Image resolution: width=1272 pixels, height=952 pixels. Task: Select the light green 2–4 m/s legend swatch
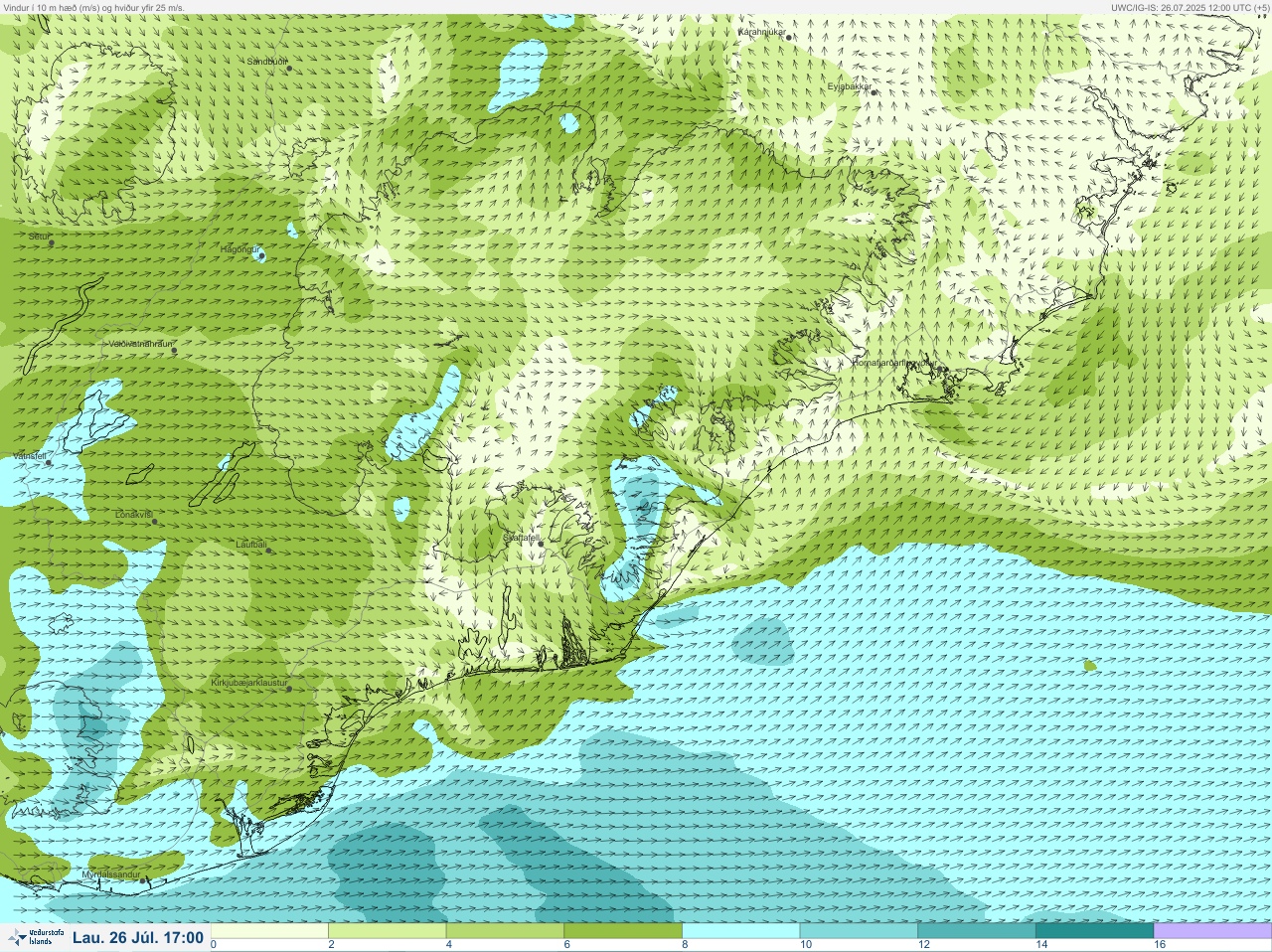tap(387, 931)
